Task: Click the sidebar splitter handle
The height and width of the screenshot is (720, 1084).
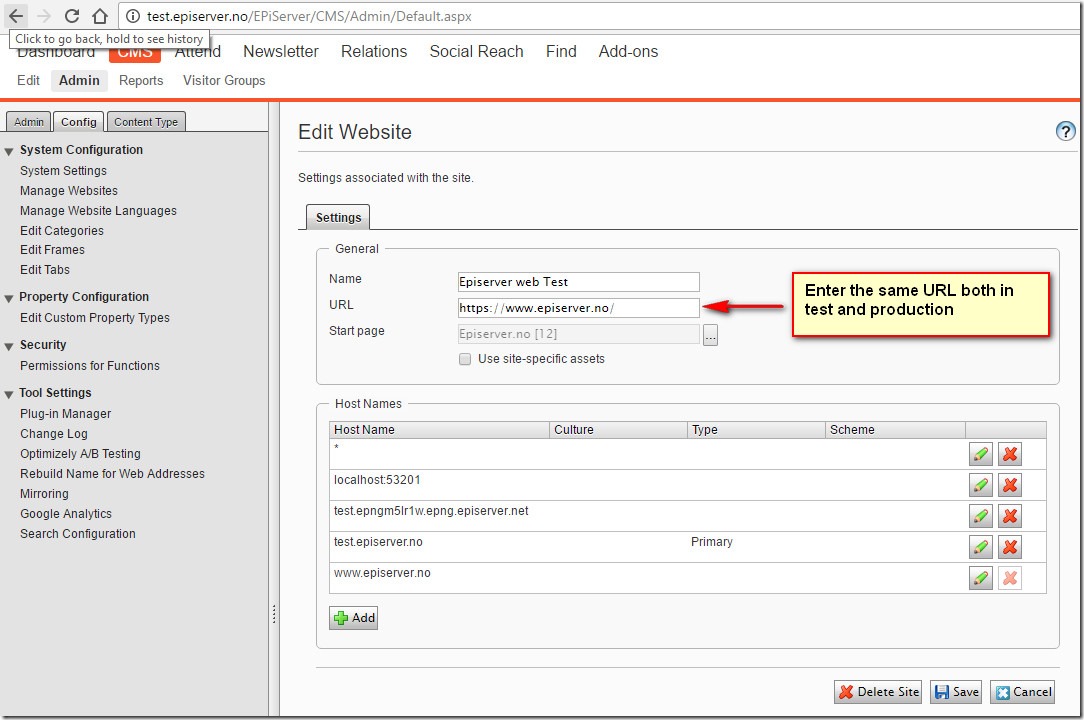Action: (274, 613)
